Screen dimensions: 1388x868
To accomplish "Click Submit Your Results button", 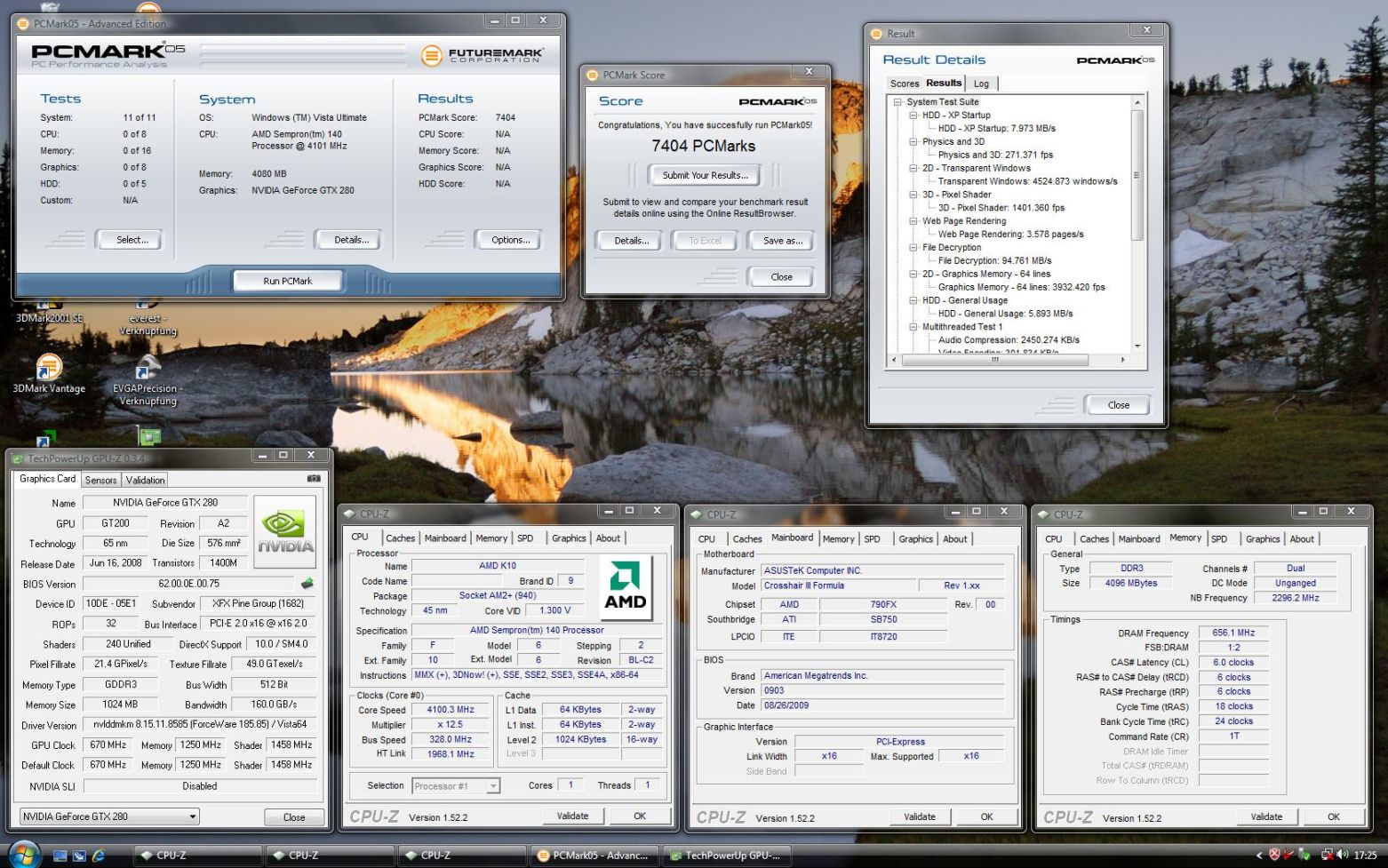I will click(x=705, y=175).
